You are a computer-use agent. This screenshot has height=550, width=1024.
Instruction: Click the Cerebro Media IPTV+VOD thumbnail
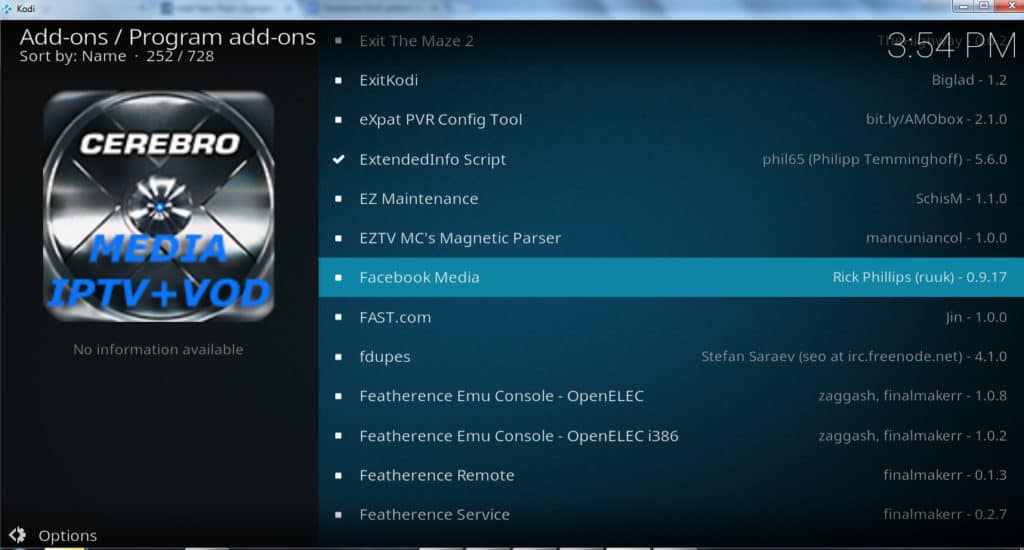(x=159, y=206)
